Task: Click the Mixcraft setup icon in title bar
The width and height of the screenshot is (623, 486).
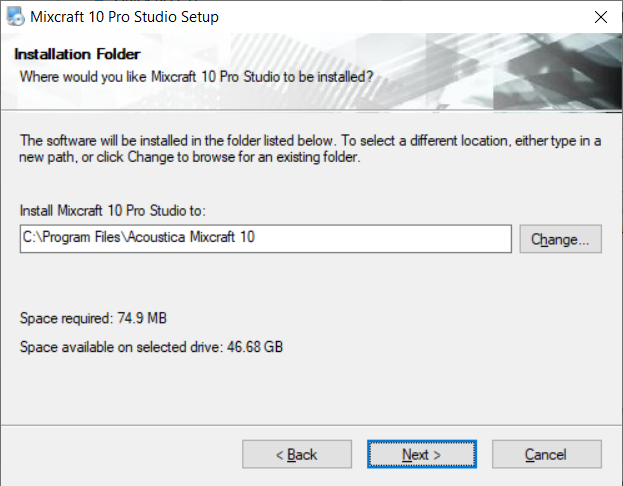Action: pyautogui.click(x=15, y=17)
